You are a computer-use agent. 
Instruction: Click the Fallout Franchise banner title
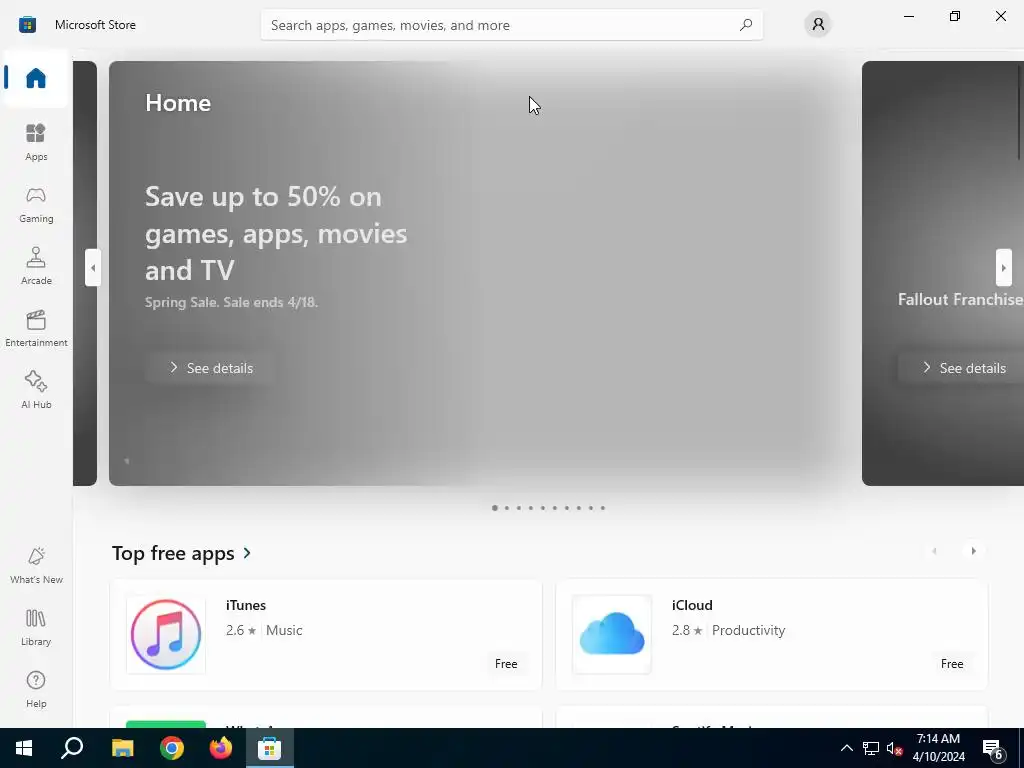(x=960, y=299)
